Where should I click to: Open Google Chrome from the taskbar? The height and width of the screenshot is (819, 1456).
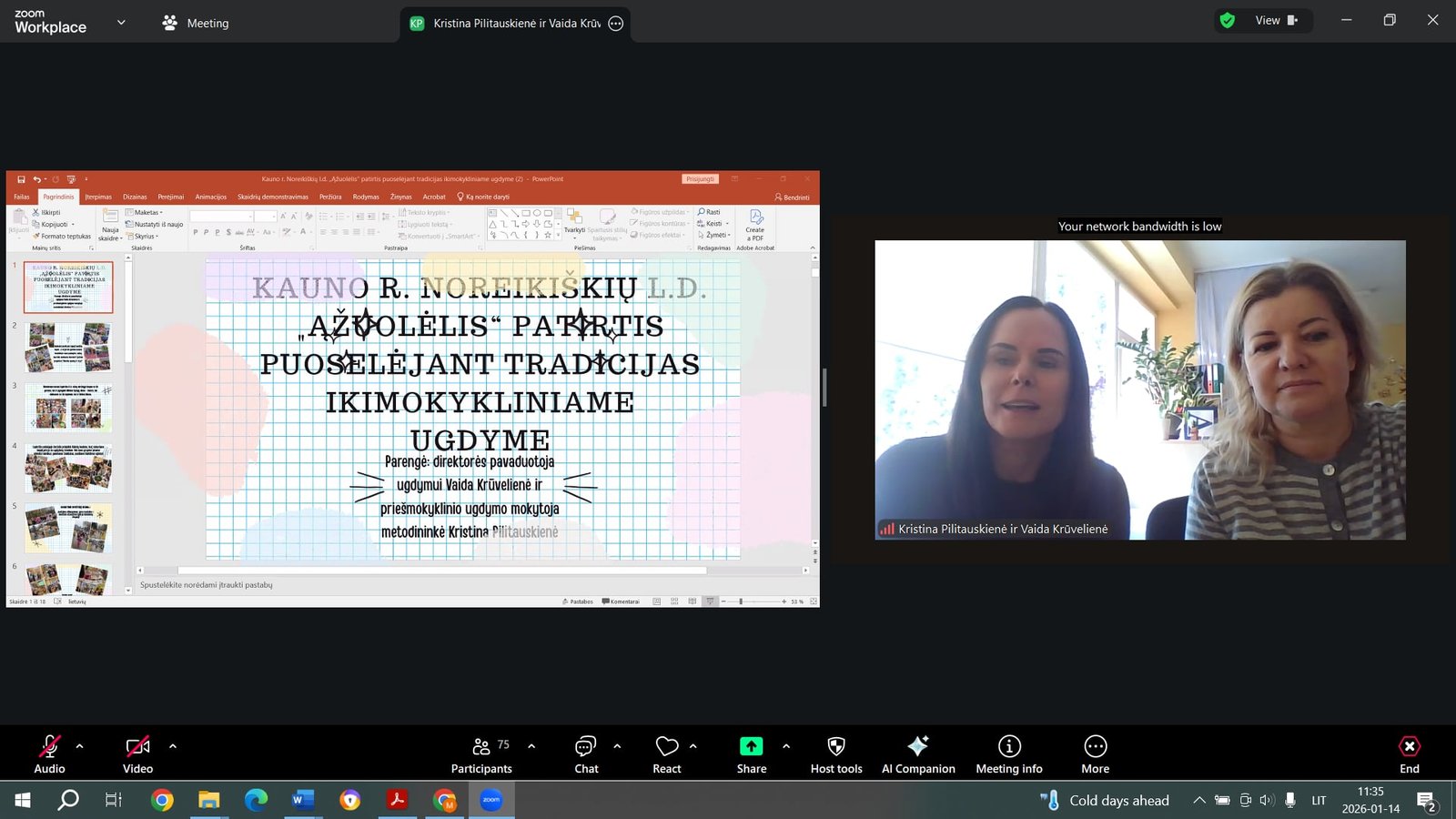click(162, 800)
